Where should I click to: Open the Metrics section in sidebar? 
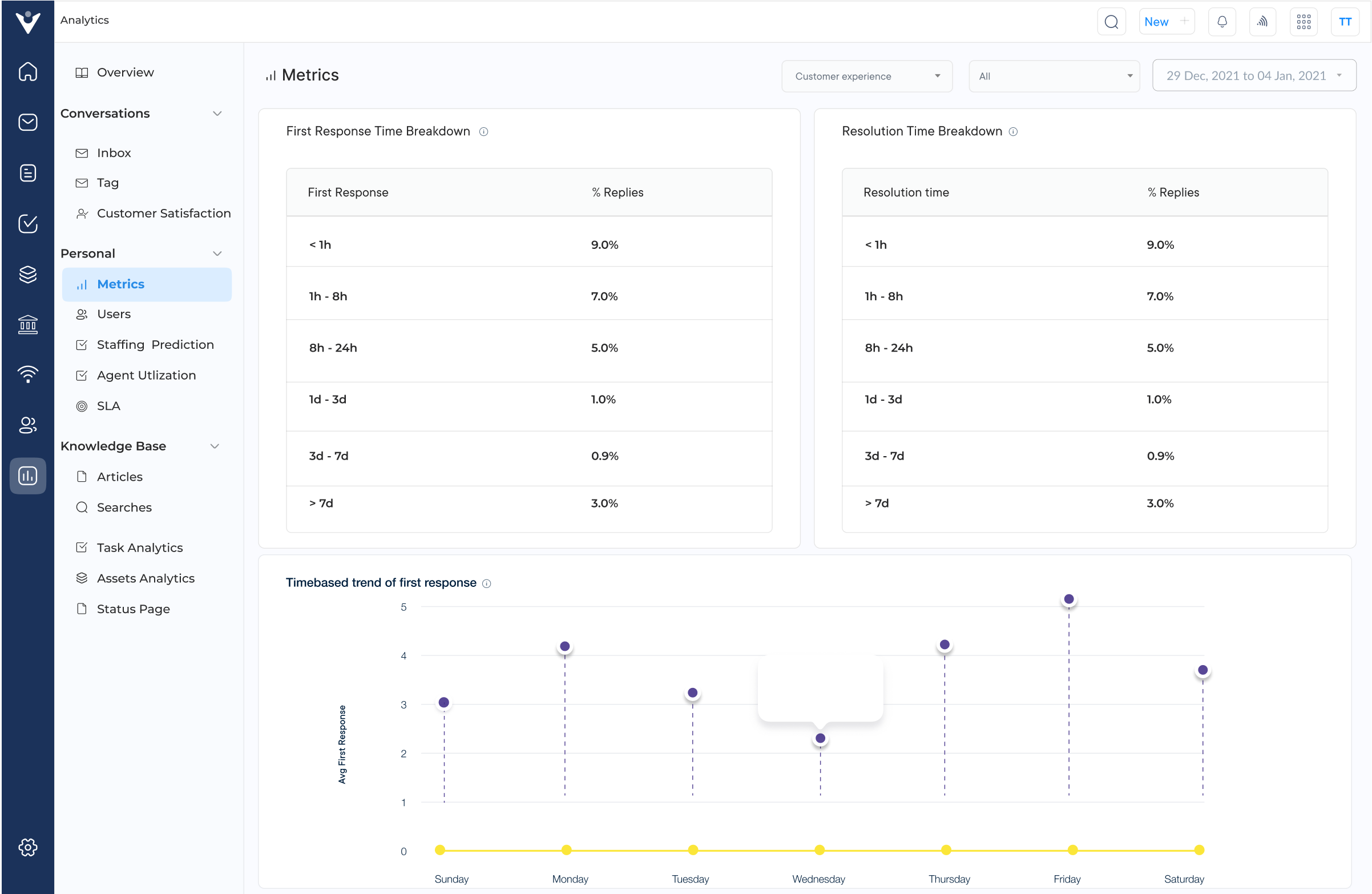tap(121, 284)
